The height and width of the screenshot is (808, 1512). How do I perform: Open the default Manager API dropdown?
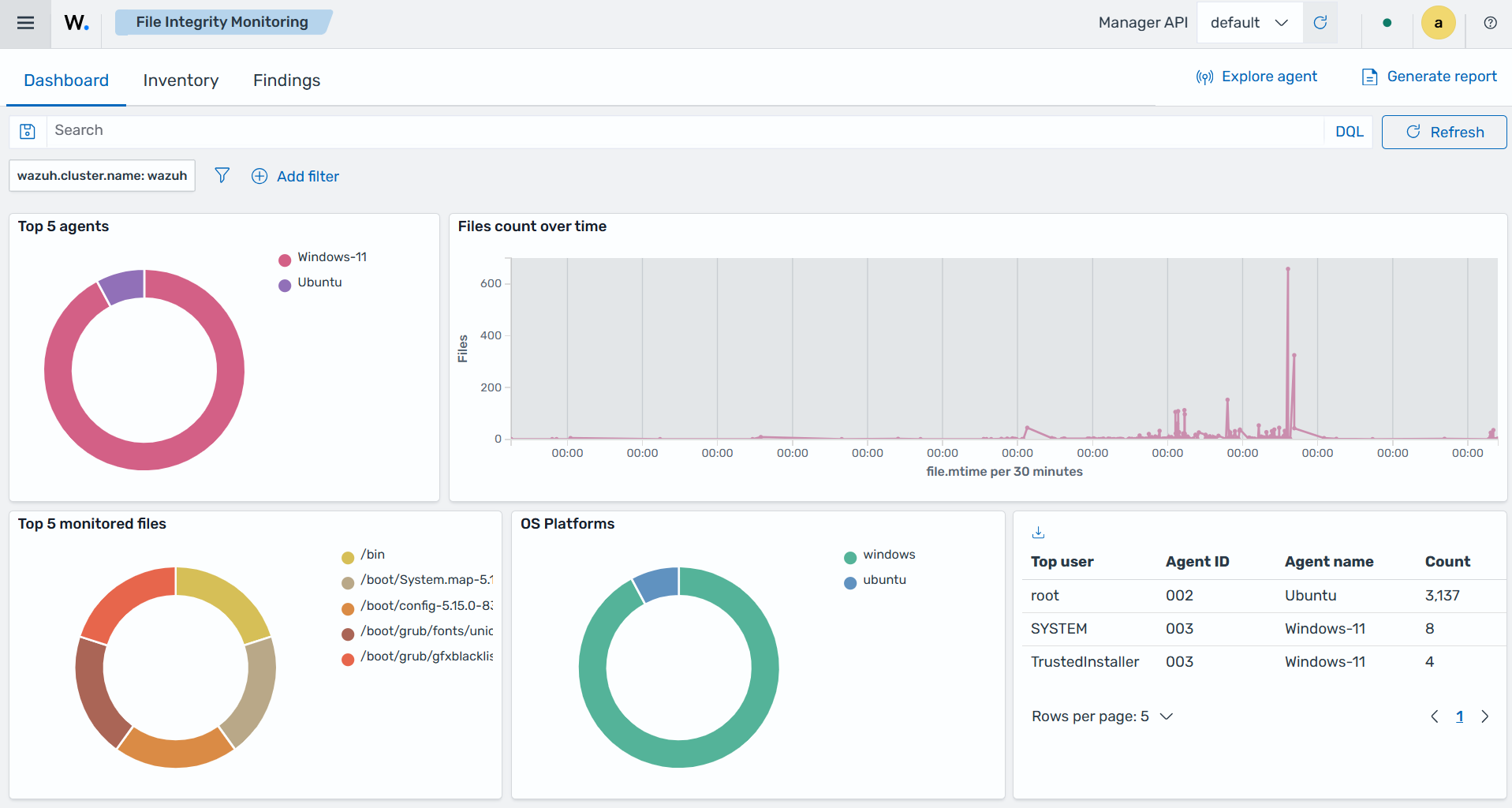tap(1249, 23)
